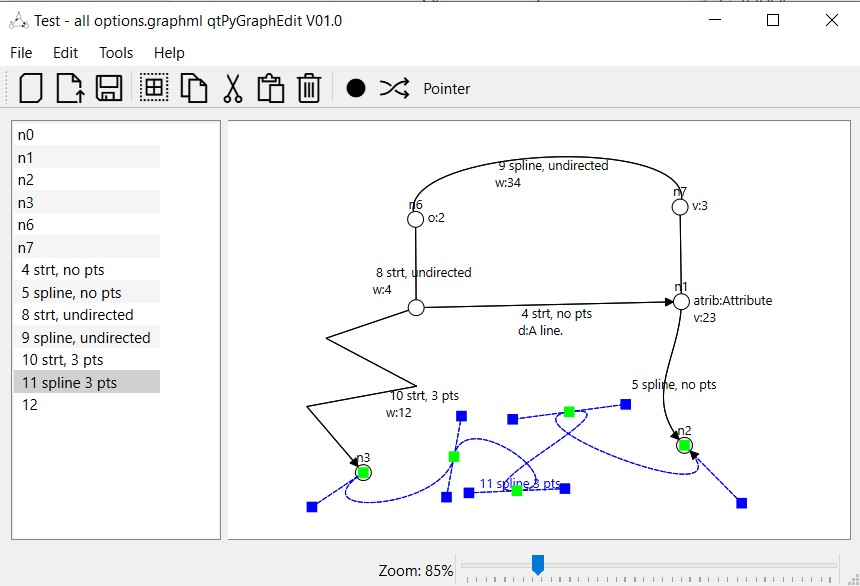Click the Open file icon
The width and height of the screenshot is (860, 586).
click(70, 88)
